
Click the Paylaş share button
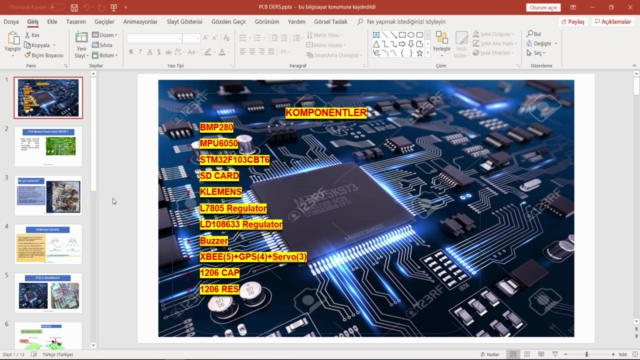[573, 22]
